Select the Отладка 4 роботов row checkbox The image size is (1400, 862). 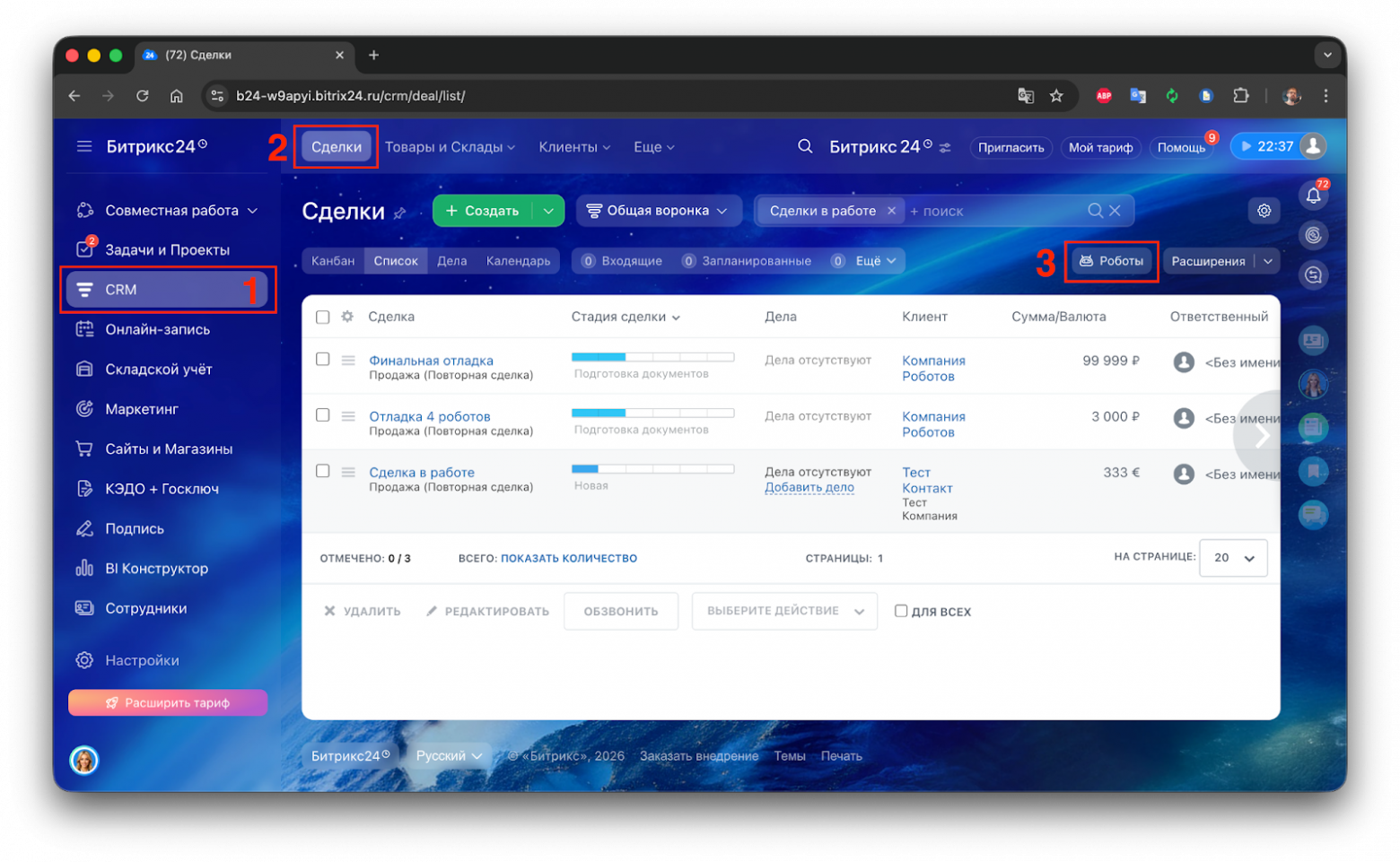pos(323,415)
